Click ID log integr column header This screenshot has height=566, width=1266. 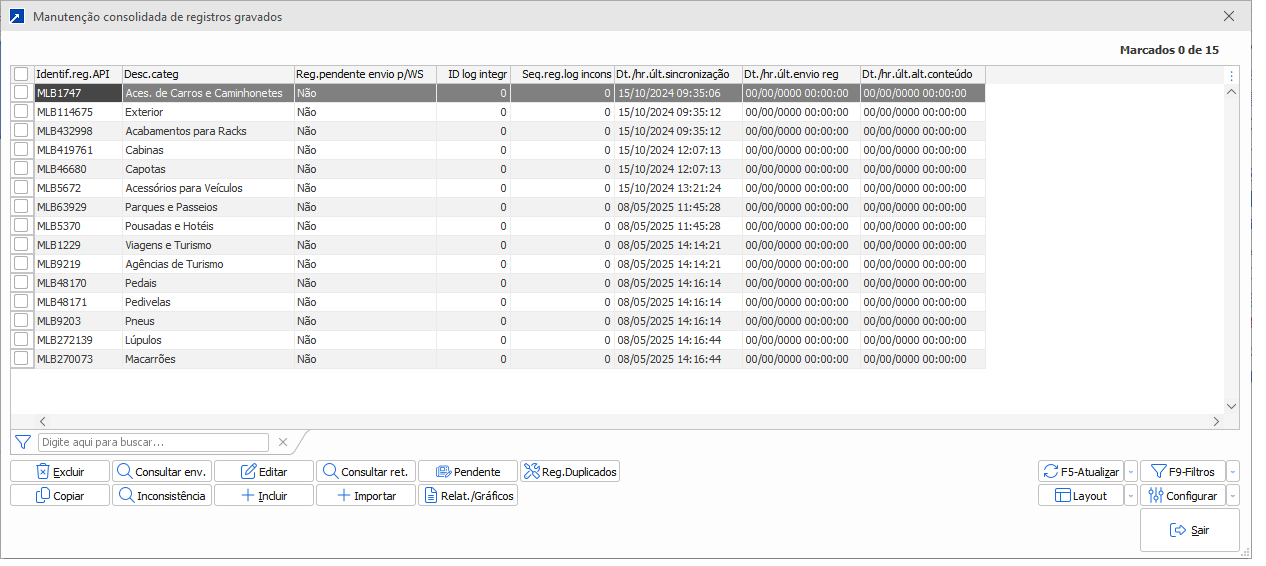tap(473, 74)
